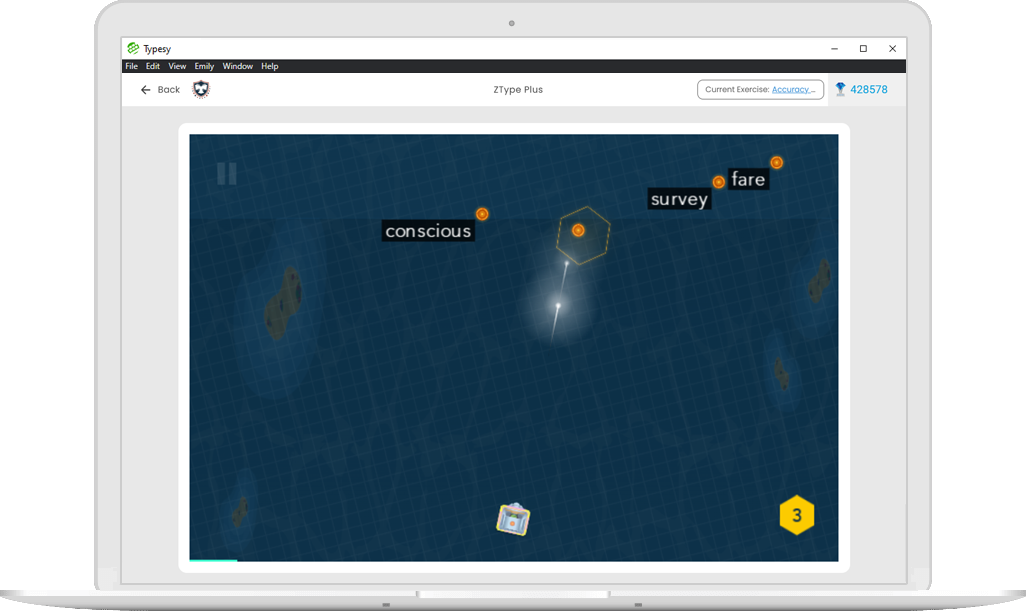Click the back arrow icon
This screenshot has height=611, width=1026.
(x=145, y=90)
